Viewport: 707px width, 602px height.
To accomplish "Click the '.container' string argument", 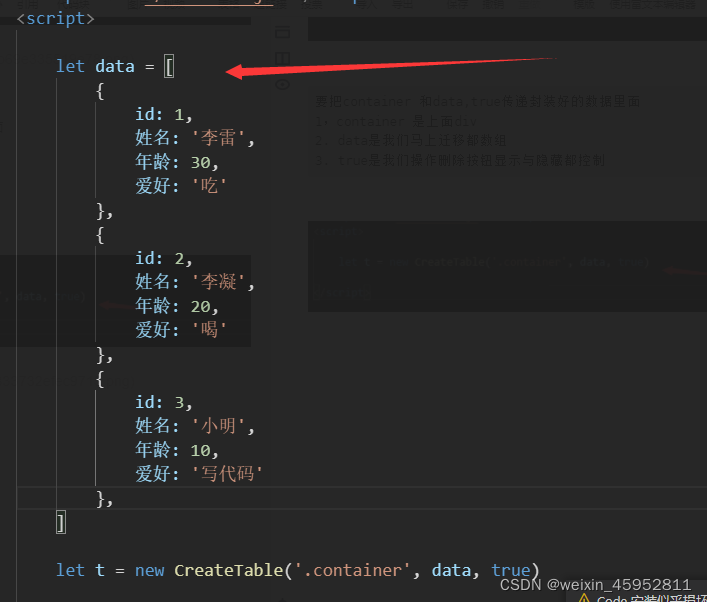I will point(352,570).
